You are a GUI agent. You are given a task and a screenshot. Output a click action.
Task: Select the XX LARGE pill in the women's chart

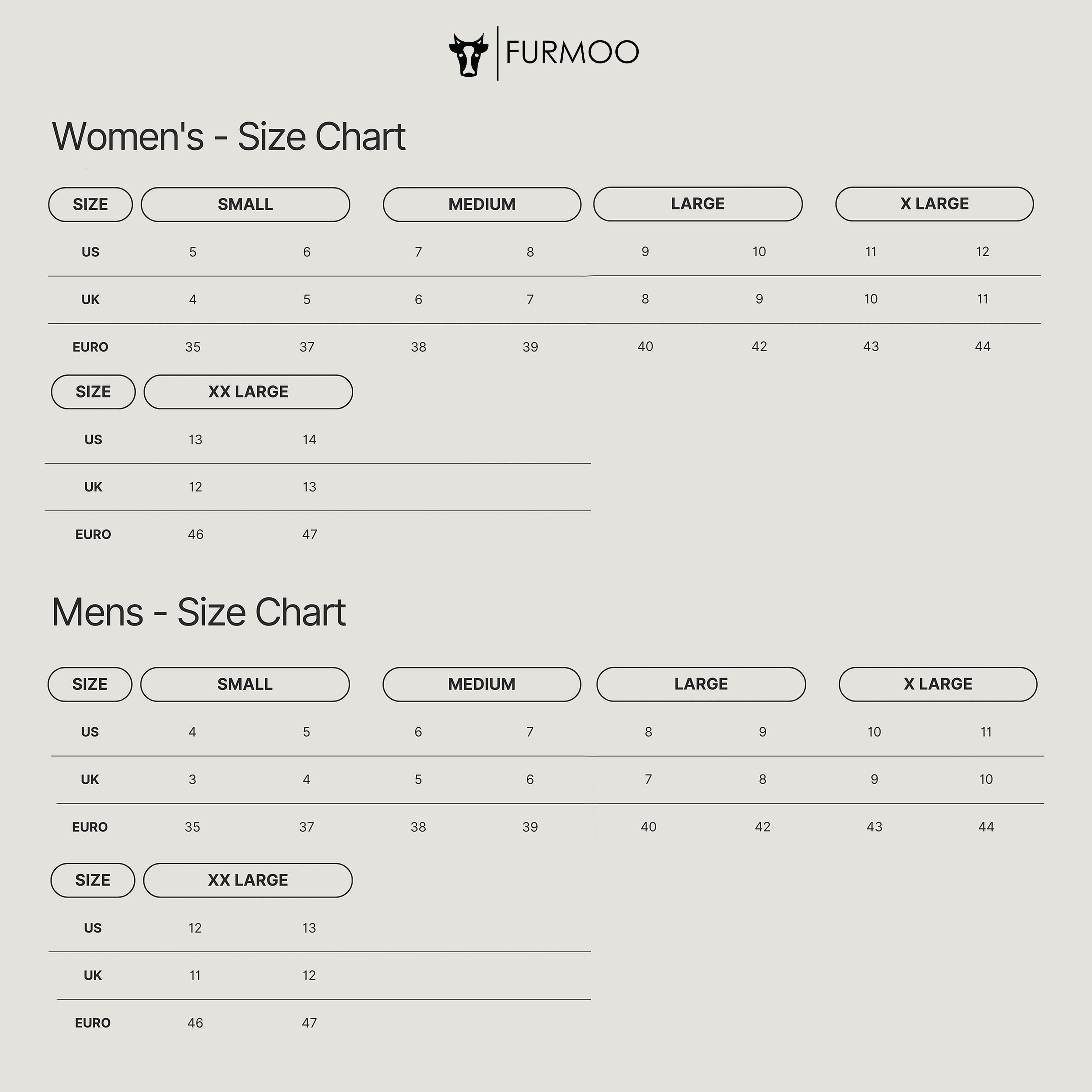[248, 392]
